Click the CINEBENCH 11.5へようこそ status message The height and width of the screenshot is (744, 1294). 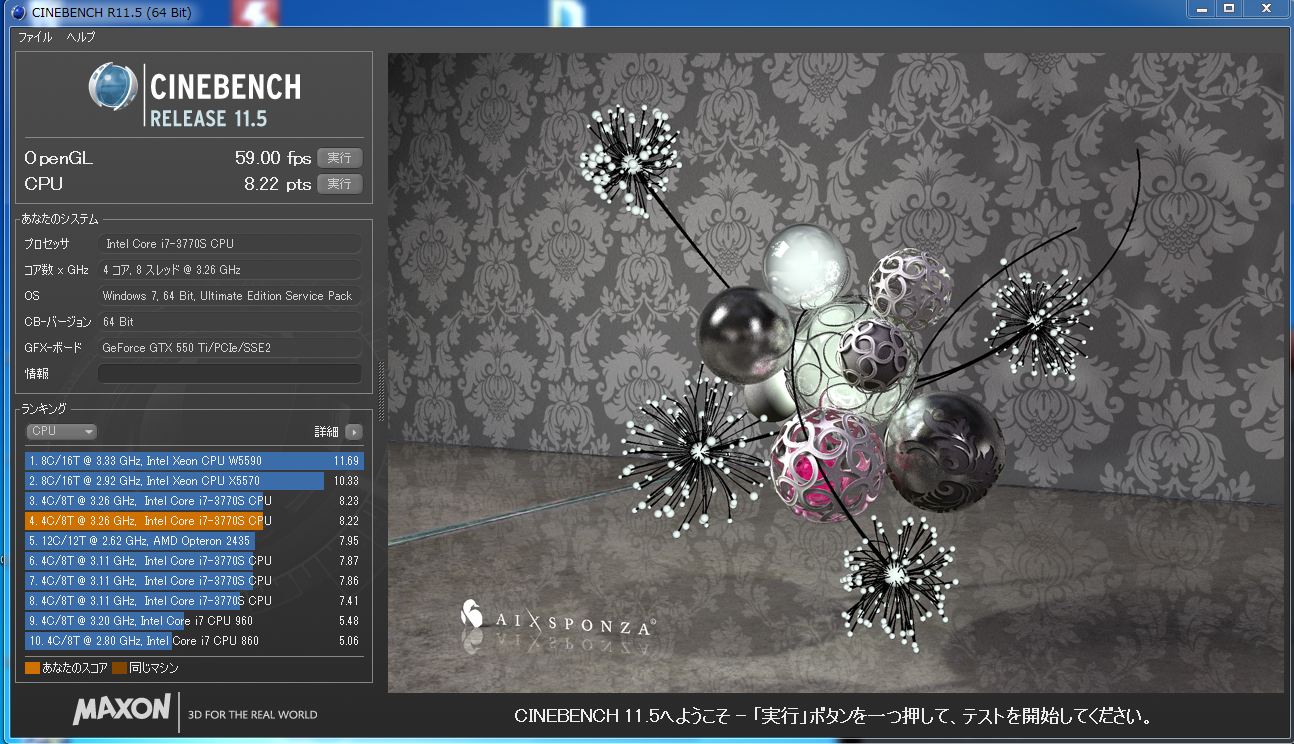click(833, 716)
